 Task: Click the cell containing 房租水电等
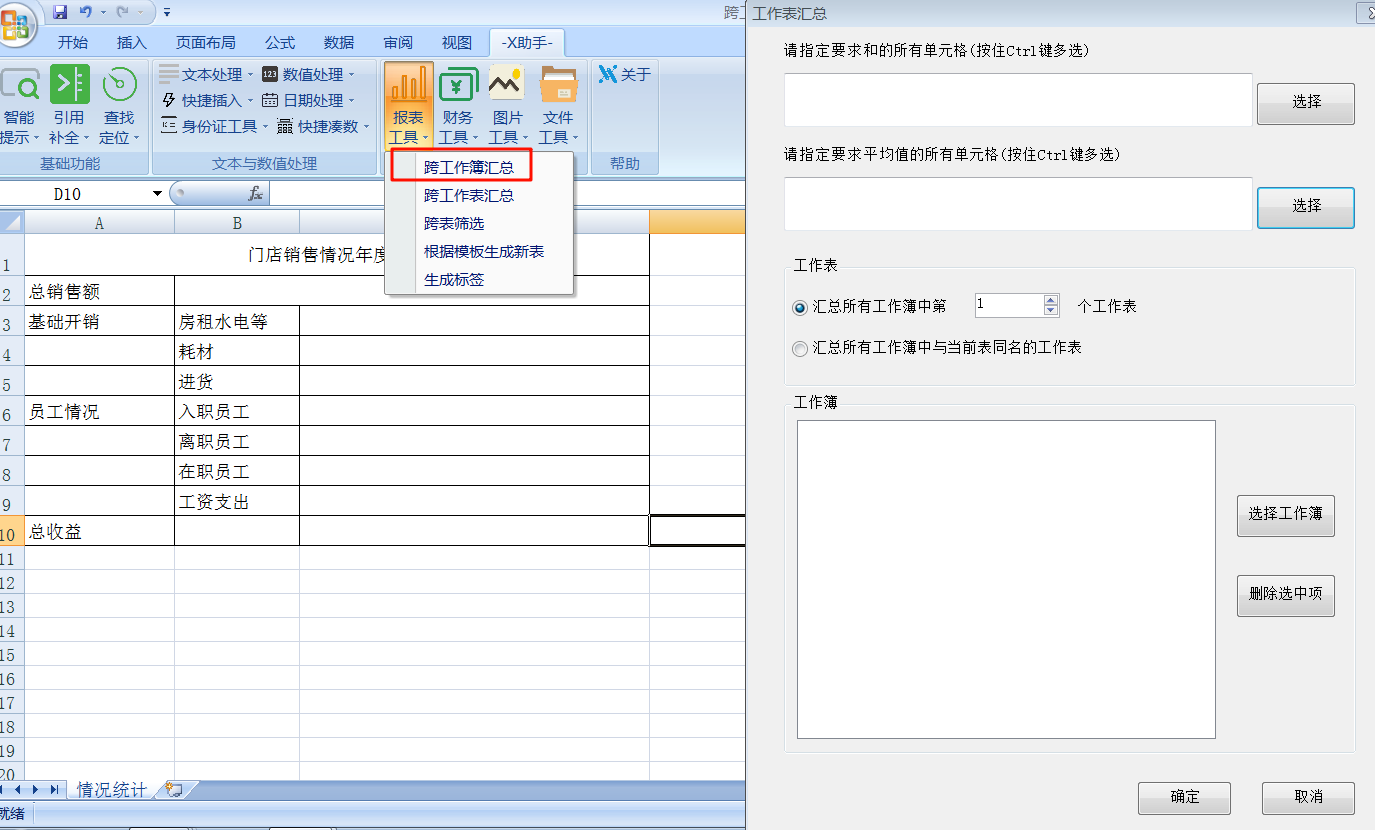pyautogui.click(x=237, y=322)
